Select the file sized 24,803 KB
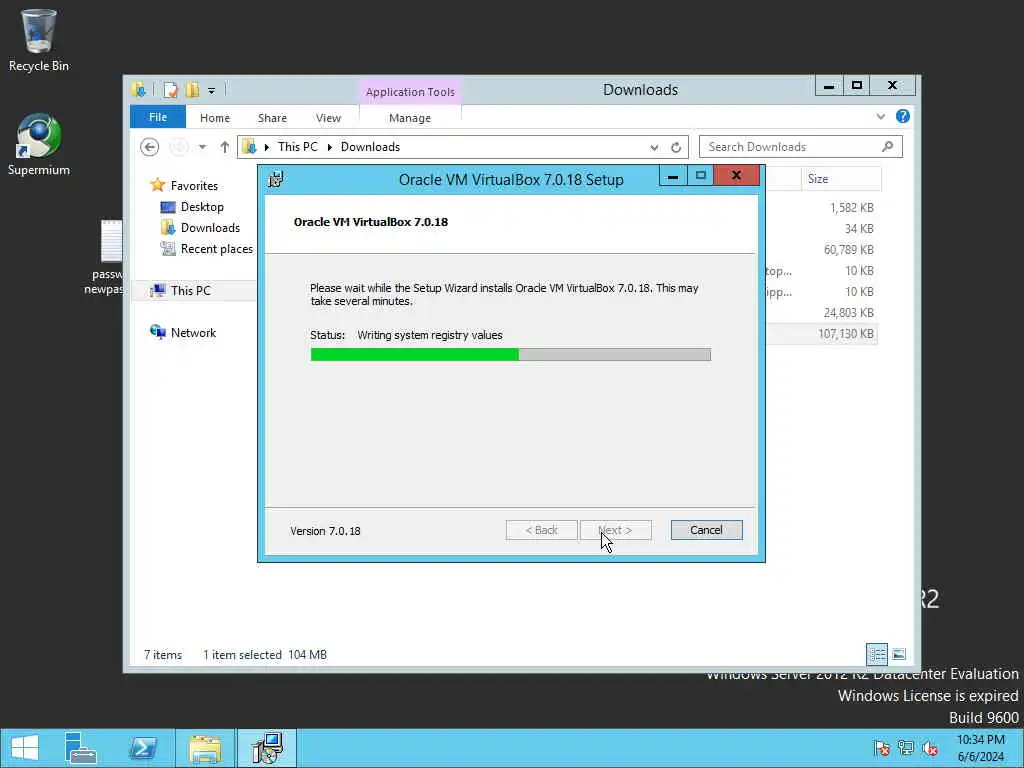Image resolution: width=1024 pixels, height=768 pixels. [848, 312]
